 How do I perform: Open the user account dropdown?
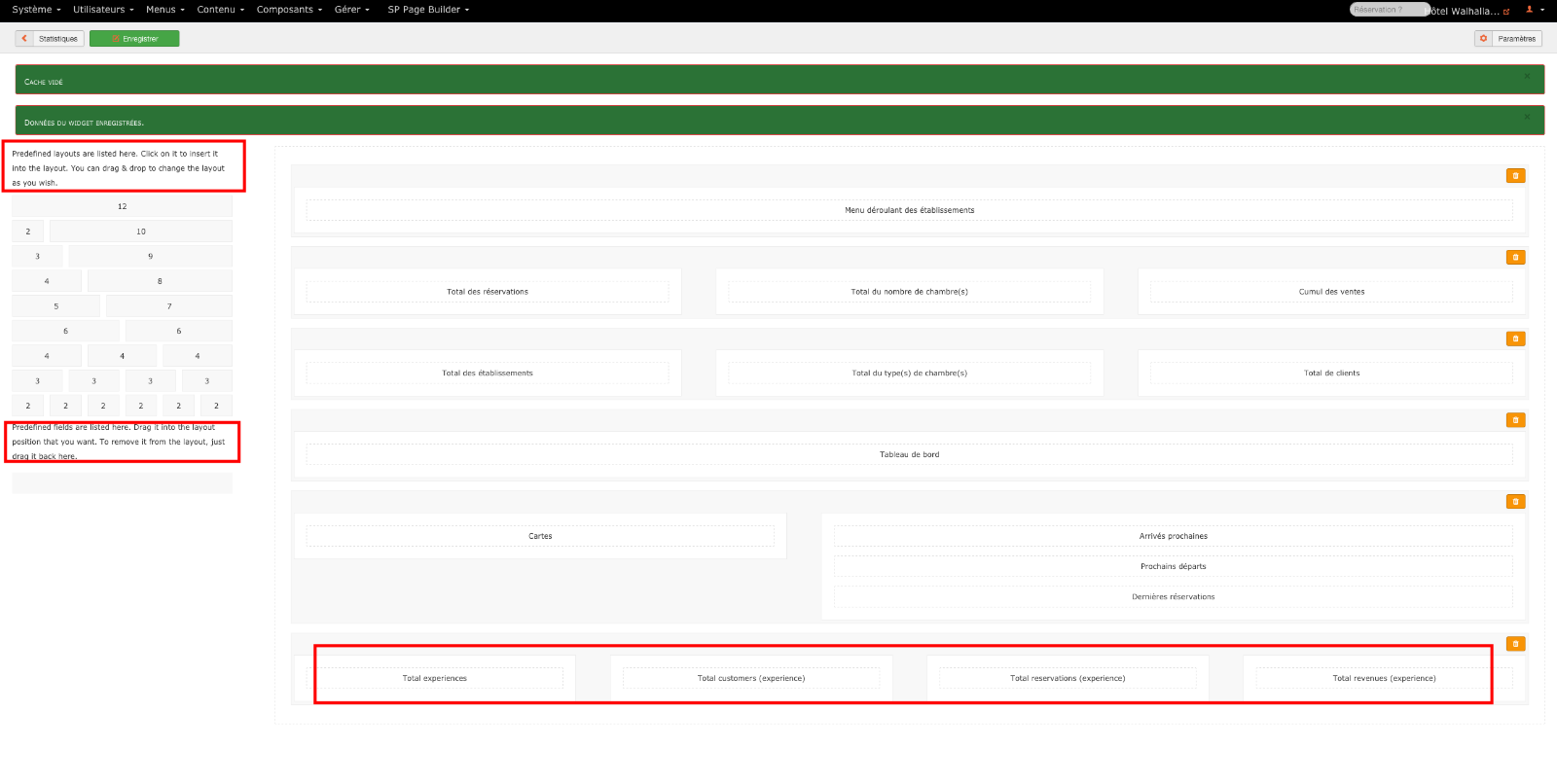pyautogui.click(x=1535, y=10)
